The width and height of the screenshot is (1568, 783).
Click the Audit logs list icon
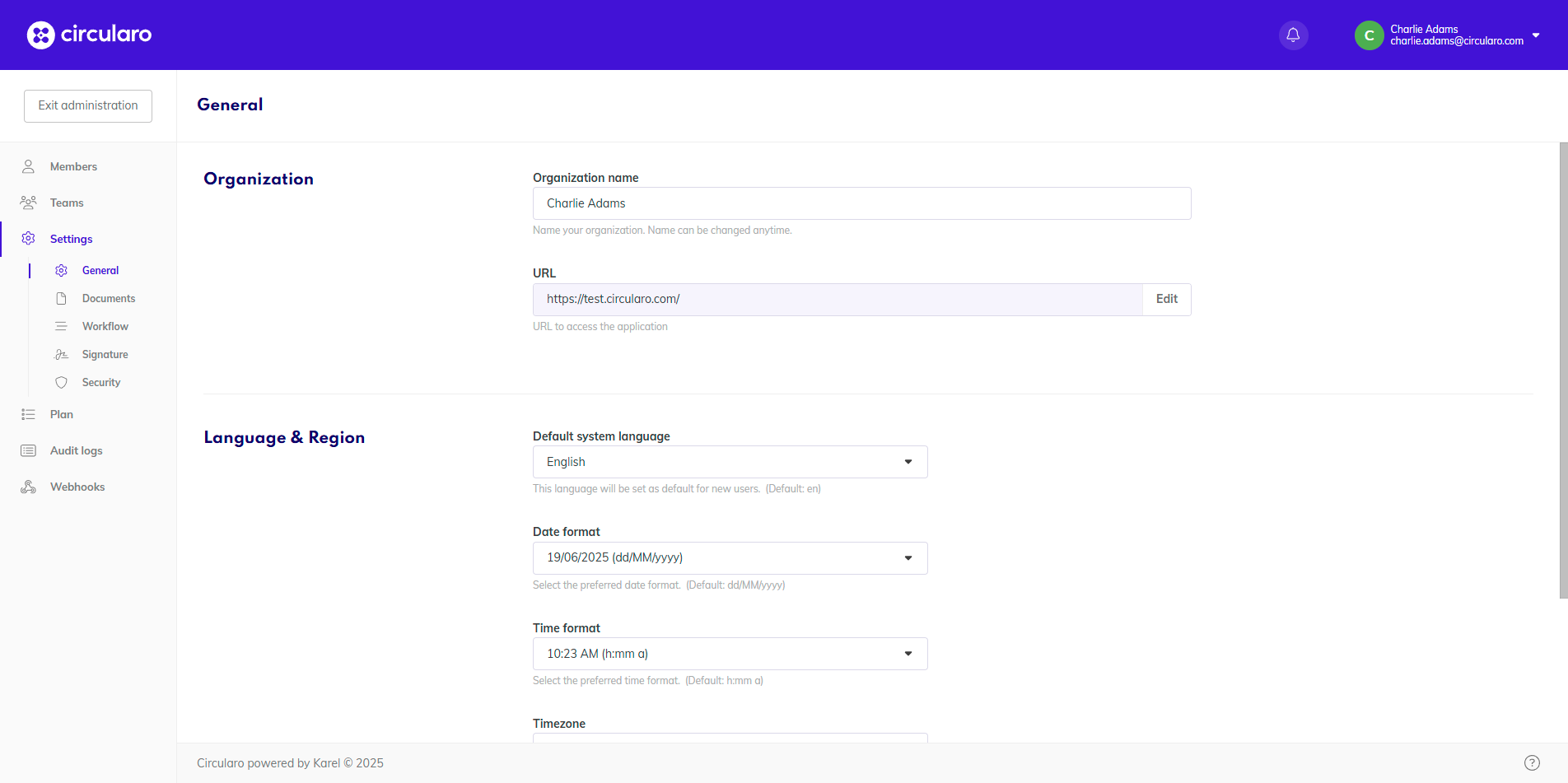(28, 450)
